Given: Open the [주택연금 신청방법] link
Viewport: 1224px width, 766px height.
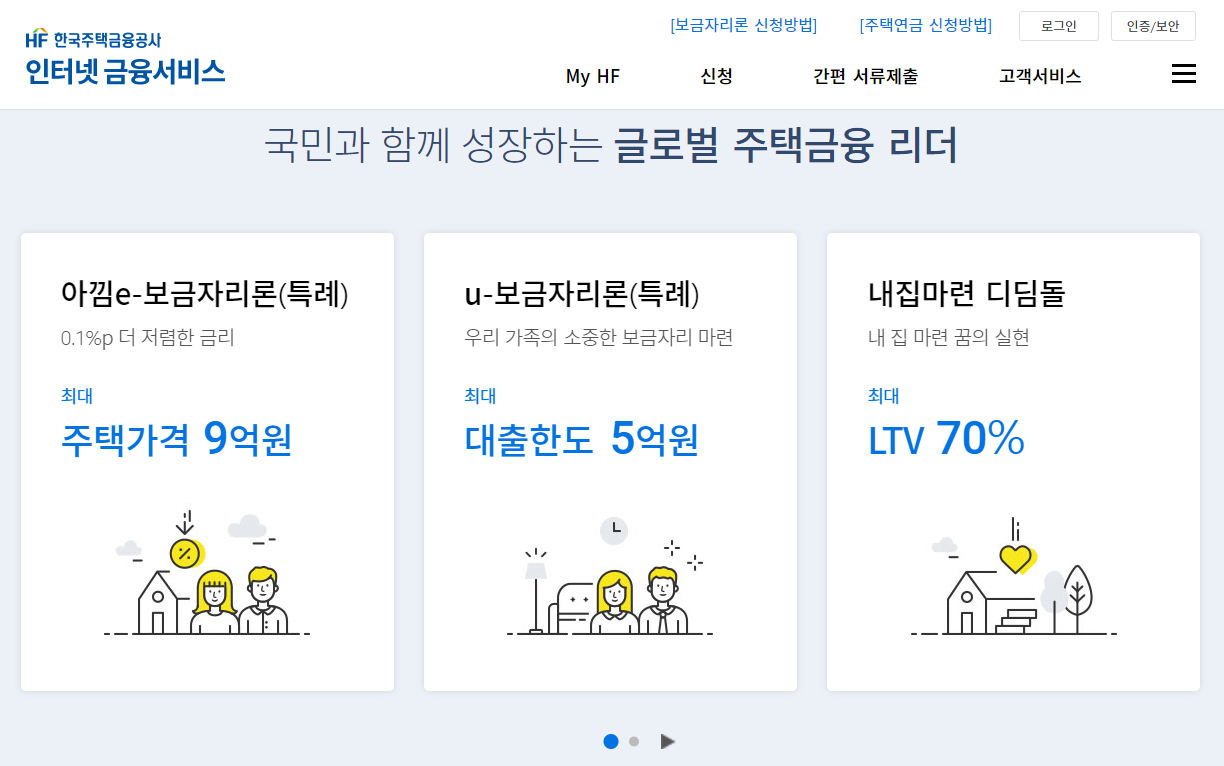Looking at the screenshot, I should (926, 25).
